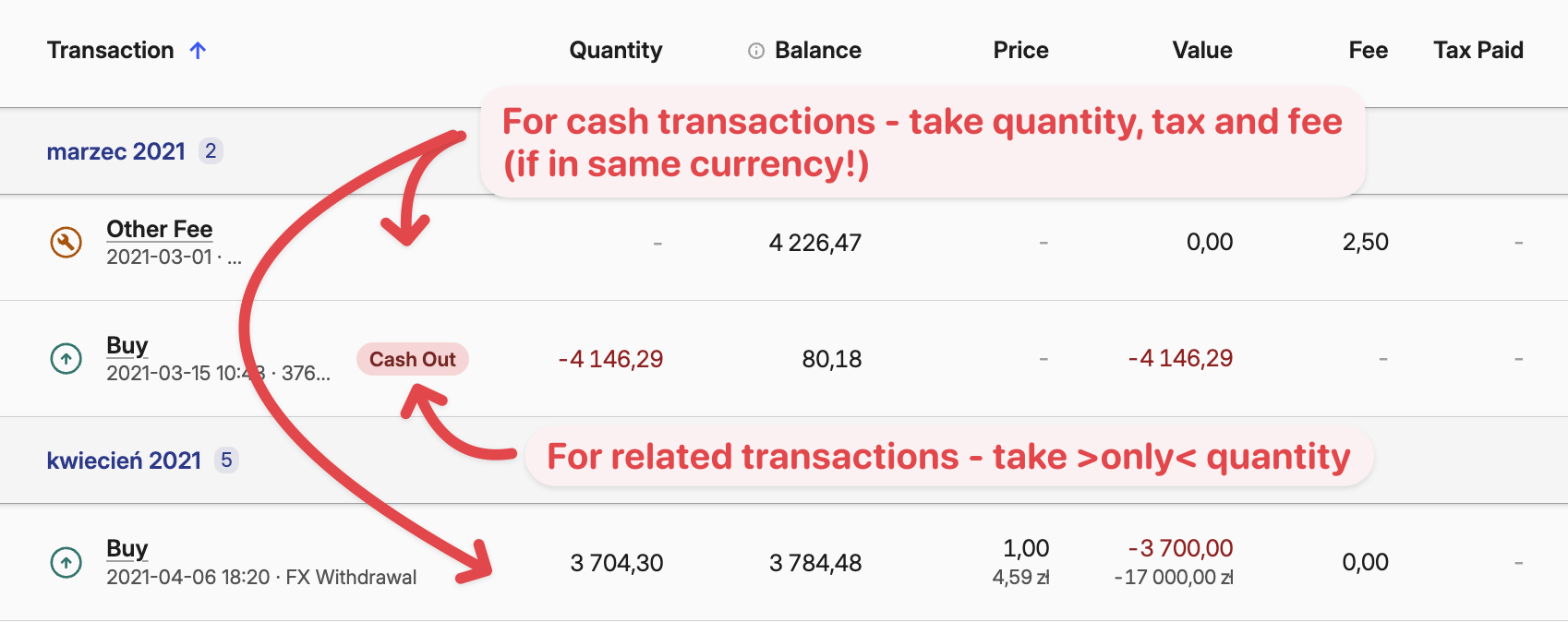Click the info icon beside Balance
1568x622 pixels.
(756, 51)
